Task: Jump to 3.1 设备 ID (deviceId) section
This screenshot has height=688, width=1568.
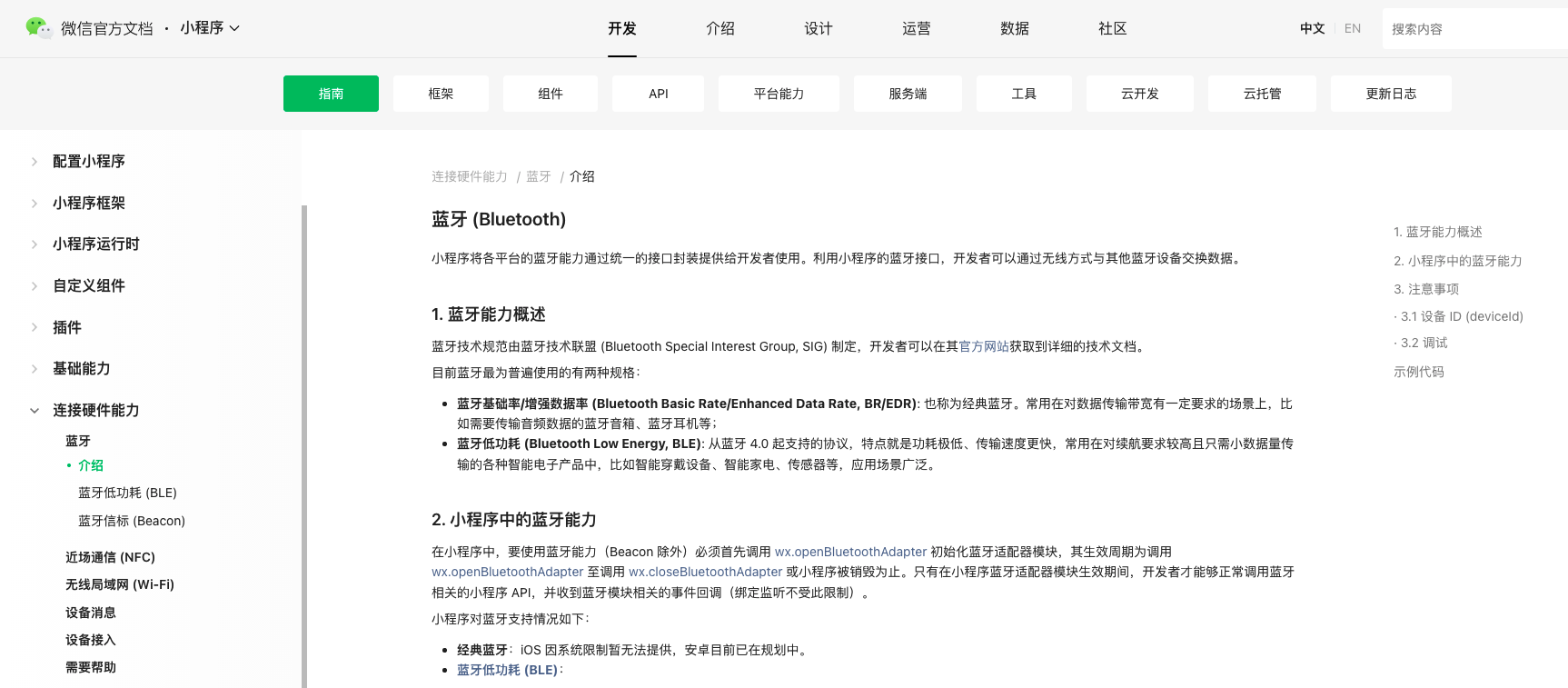Action: pos(1461,316)
